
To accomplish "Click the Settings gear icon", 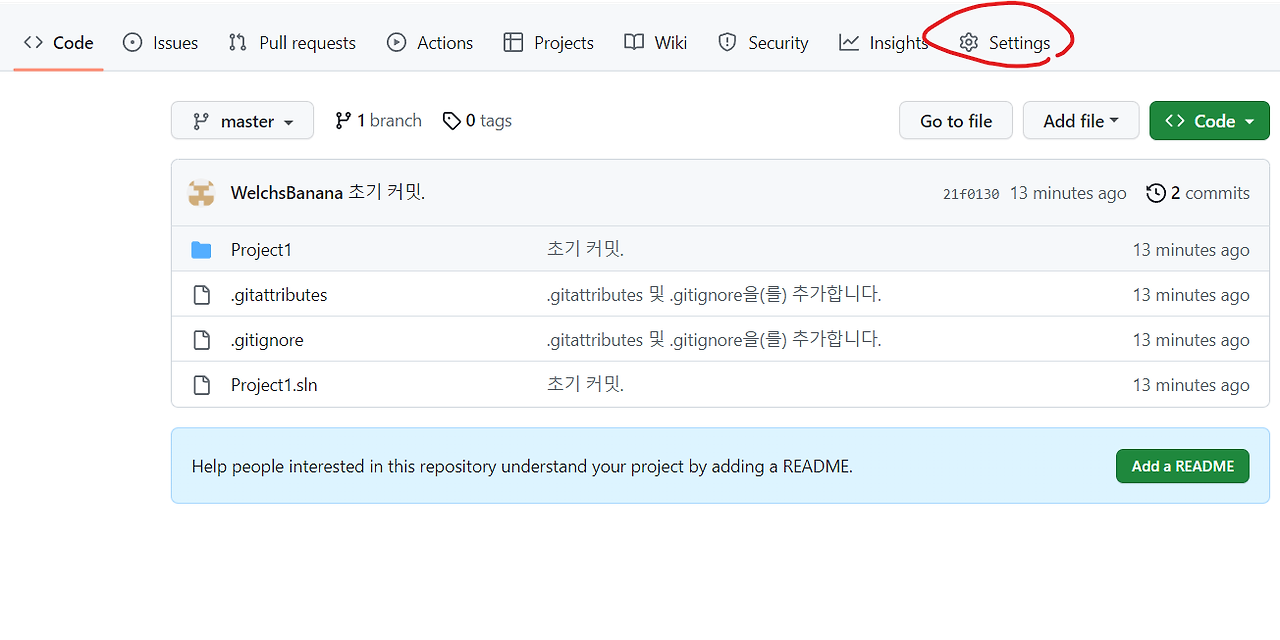I will click(968, 43).
